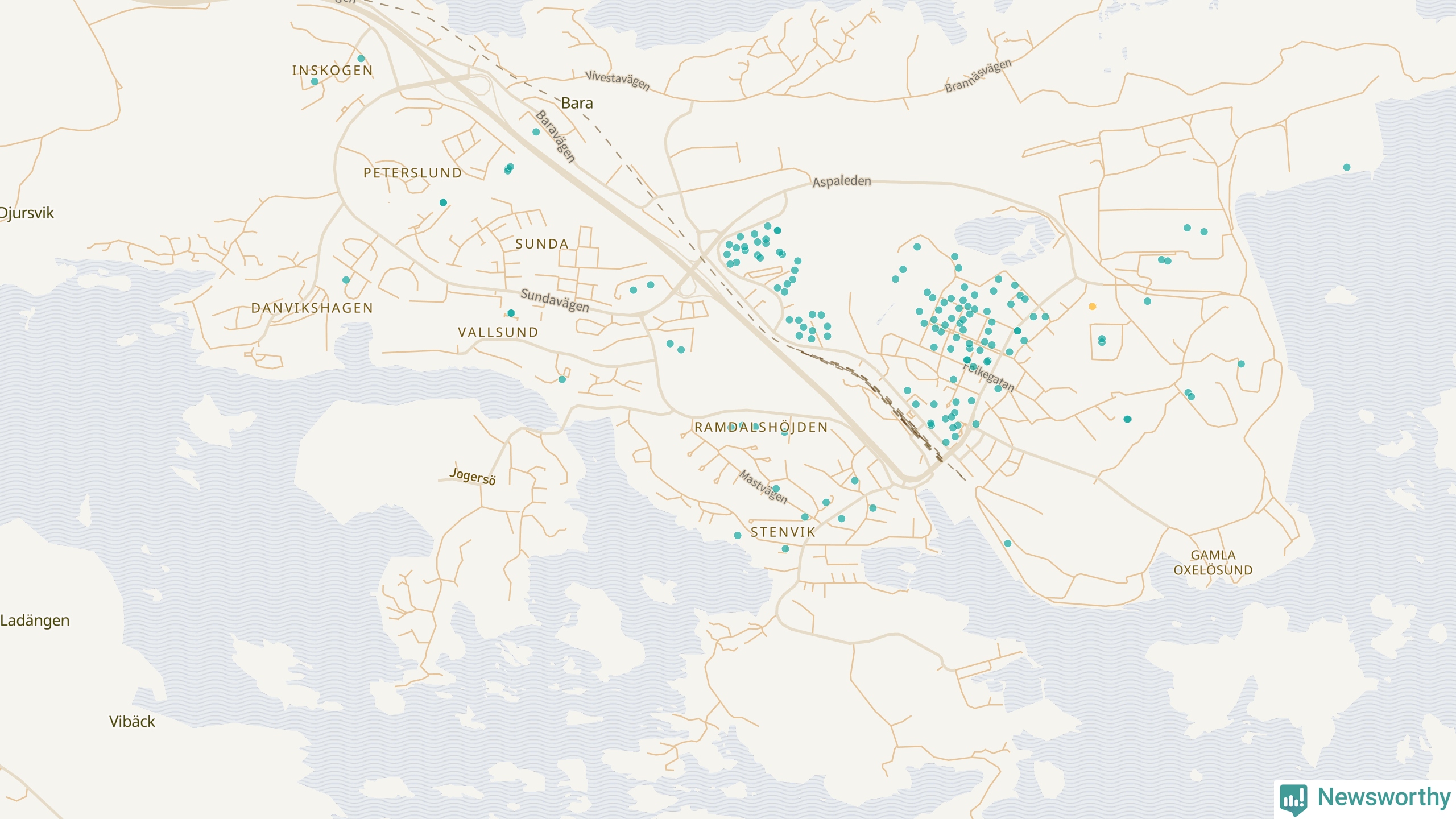Screen dimensions: 1456x819
Task: Click the GAMLA OXELÖSUND label
Action: click(1213, 562)
